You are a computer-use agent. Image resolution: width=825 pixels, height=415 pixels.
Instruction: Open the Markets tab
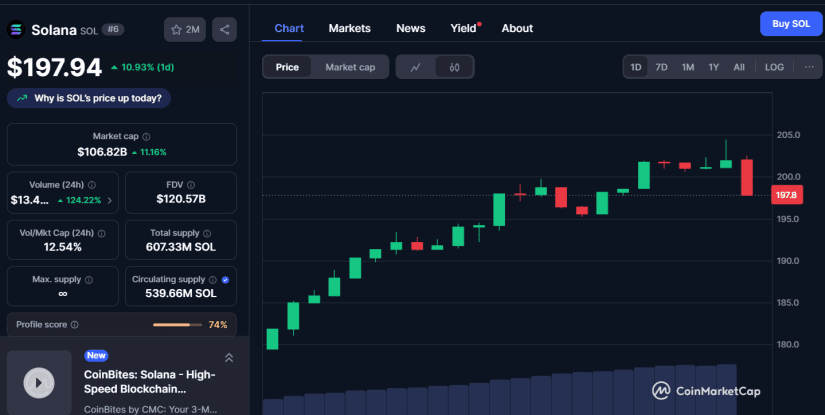point(349,28)
